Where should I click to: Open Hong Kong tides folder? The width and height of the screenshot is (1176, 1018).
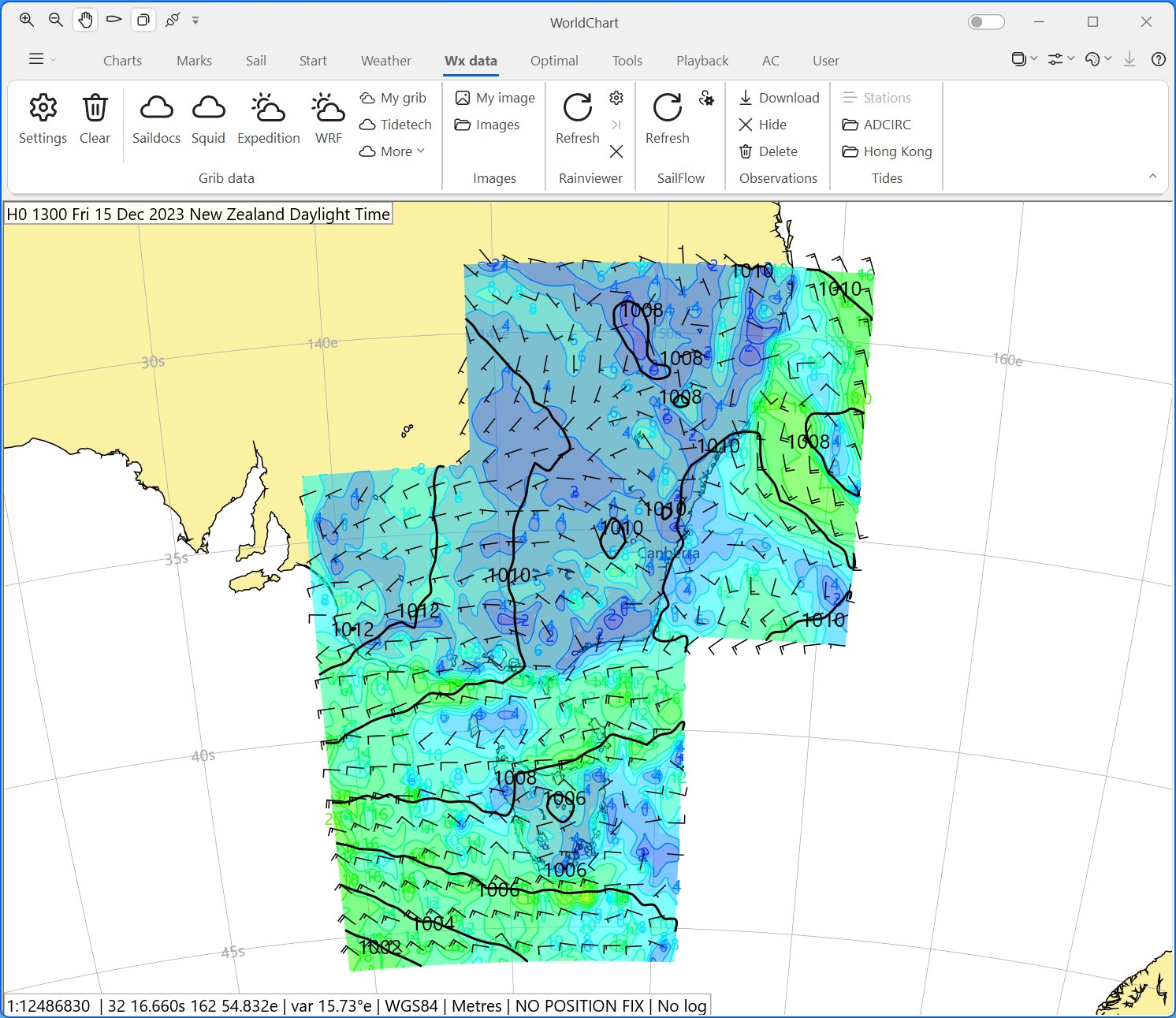point(887,151)
